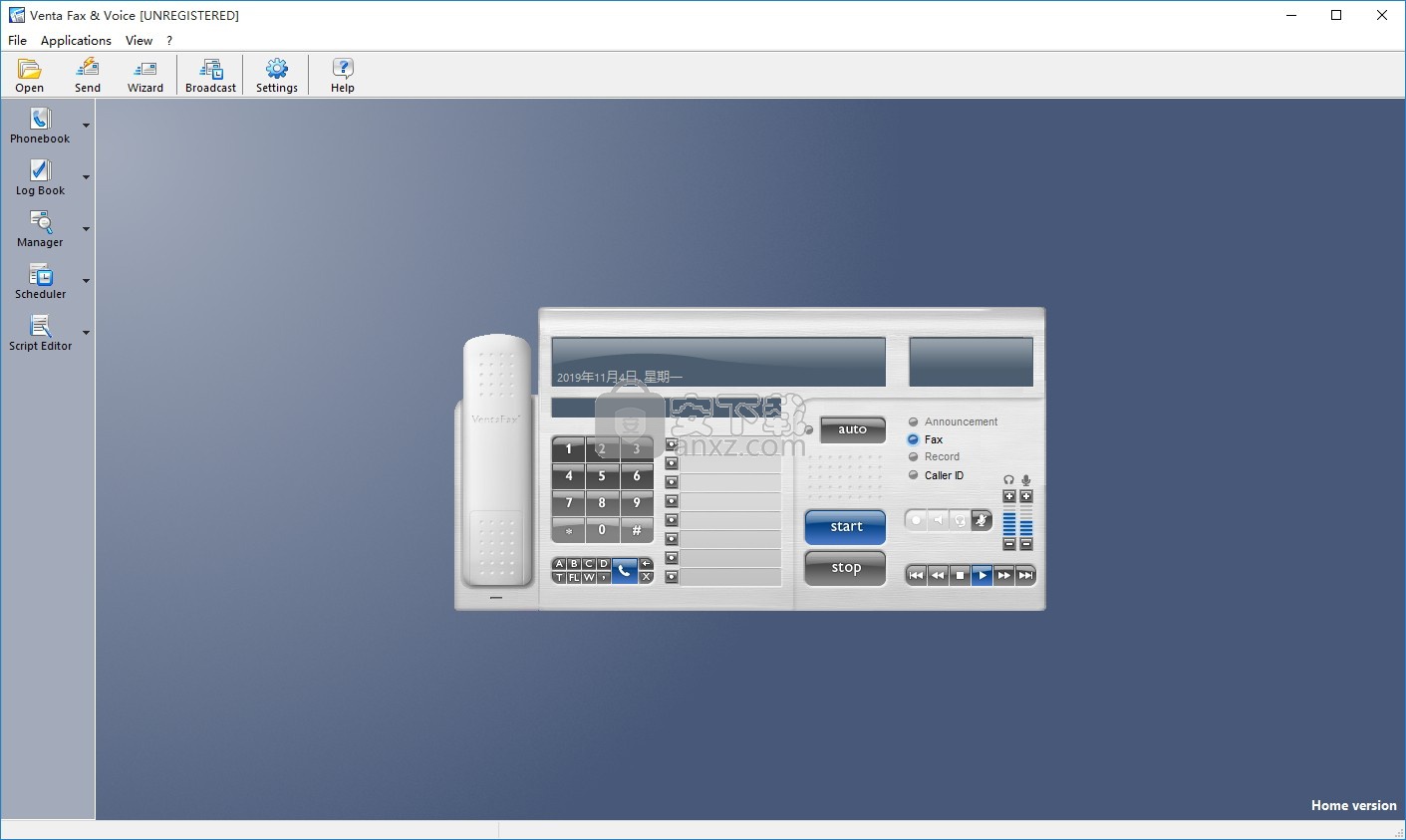The image size is (1406, 840).
Task: Open the File menu
Action: [x=17, y=41]
